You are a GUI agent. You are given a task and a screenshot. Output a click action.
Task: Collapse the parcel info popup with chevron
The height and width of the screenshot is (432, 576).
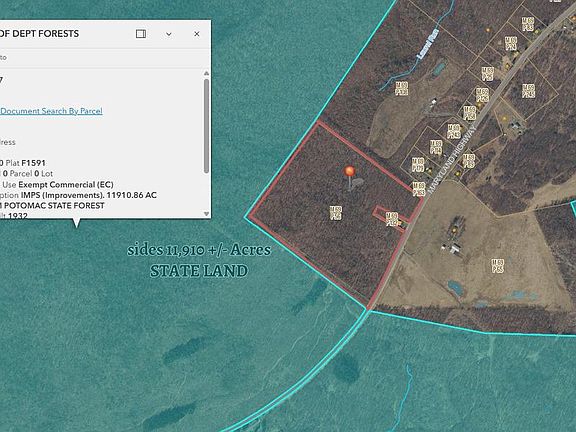tap(169, 34)
